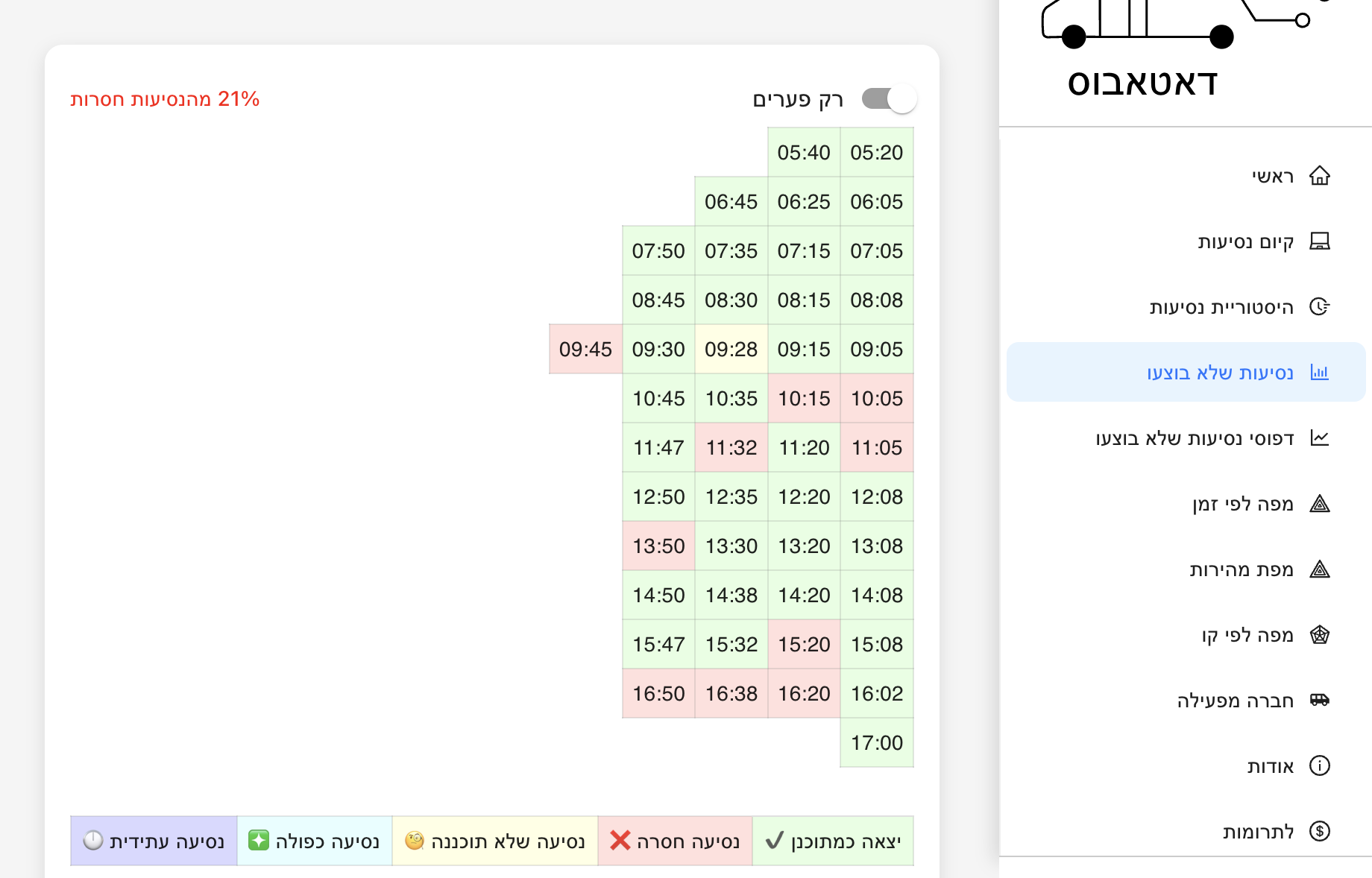Select the unplanned 09:28 trip cell
Viewport: 1372px width, 878px height.
pos(731,349)
